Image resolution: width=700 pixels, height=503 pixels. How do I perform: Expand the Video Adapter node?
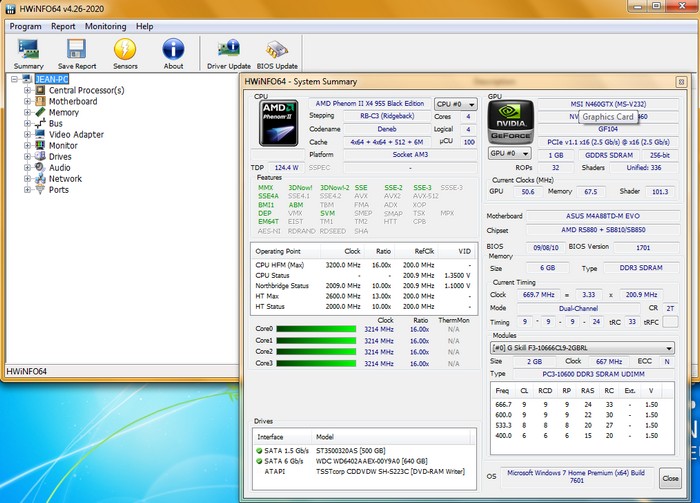click(x=27, y=134)
